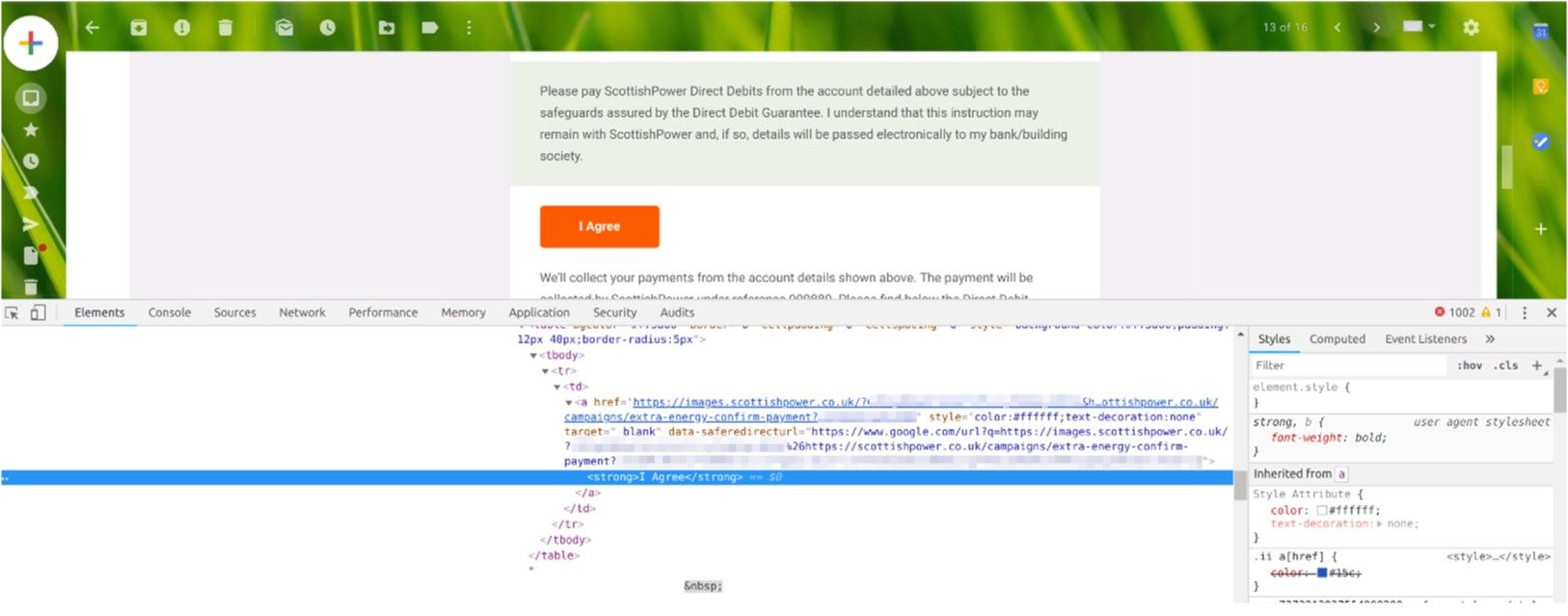
Task: Open Move to folder icon
Action: point(387,28)
